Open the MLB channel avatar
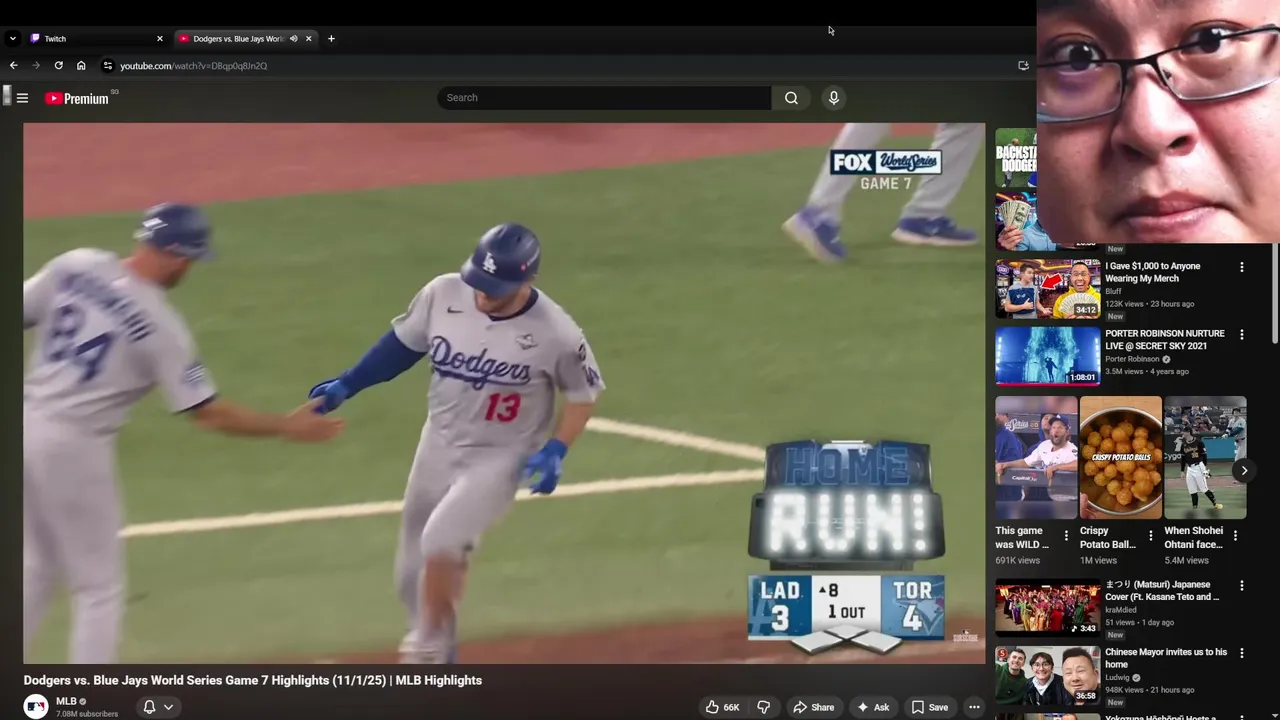 (36, 706)
